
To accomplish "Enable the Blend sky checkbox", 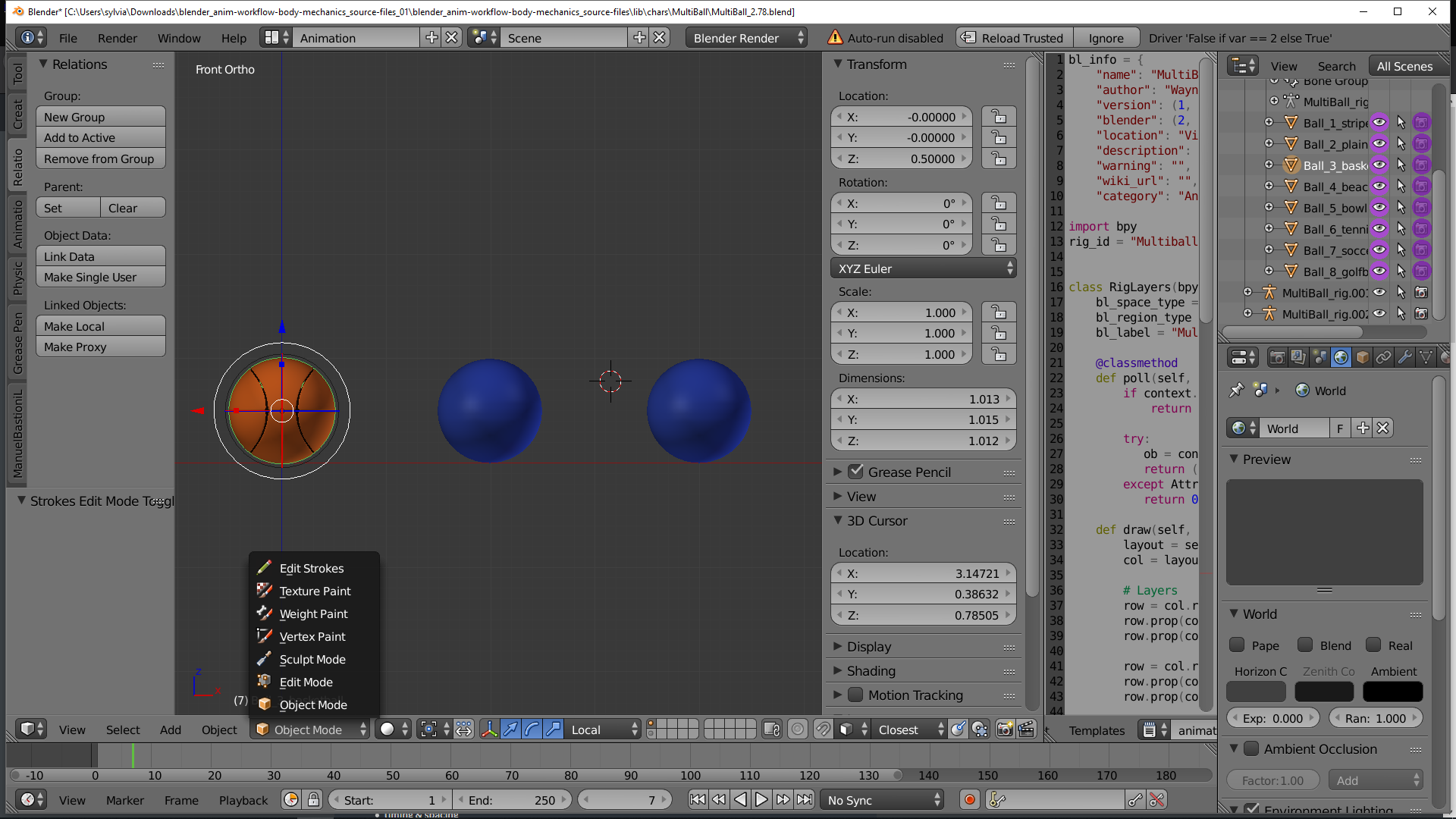I will [1305, 645].
